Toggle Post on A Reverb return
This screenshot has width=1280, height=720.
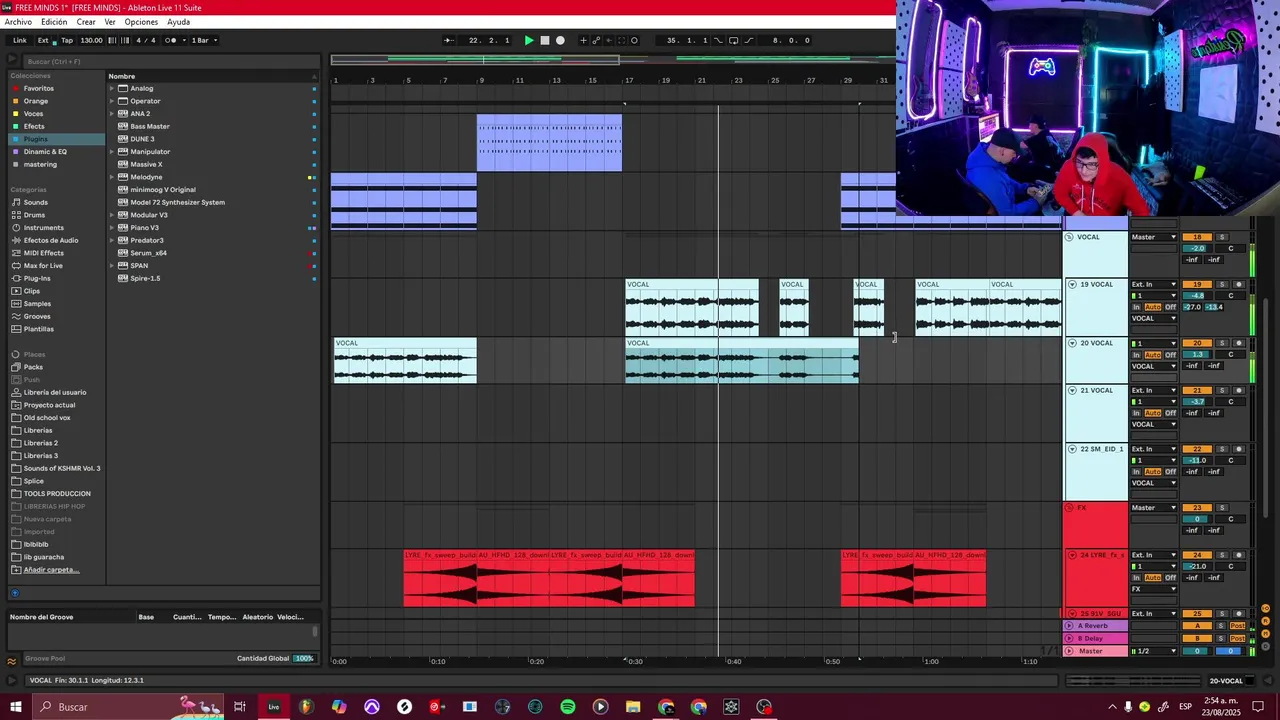[1238, 626]
